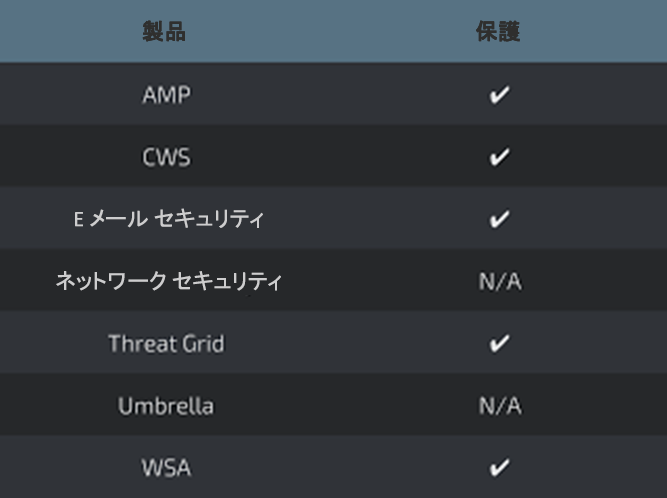The height and width of the screenshot is (498, 667).
Task: Click the AMP protection checkmark
Action: pyautogui.click(x=499, y=95)
